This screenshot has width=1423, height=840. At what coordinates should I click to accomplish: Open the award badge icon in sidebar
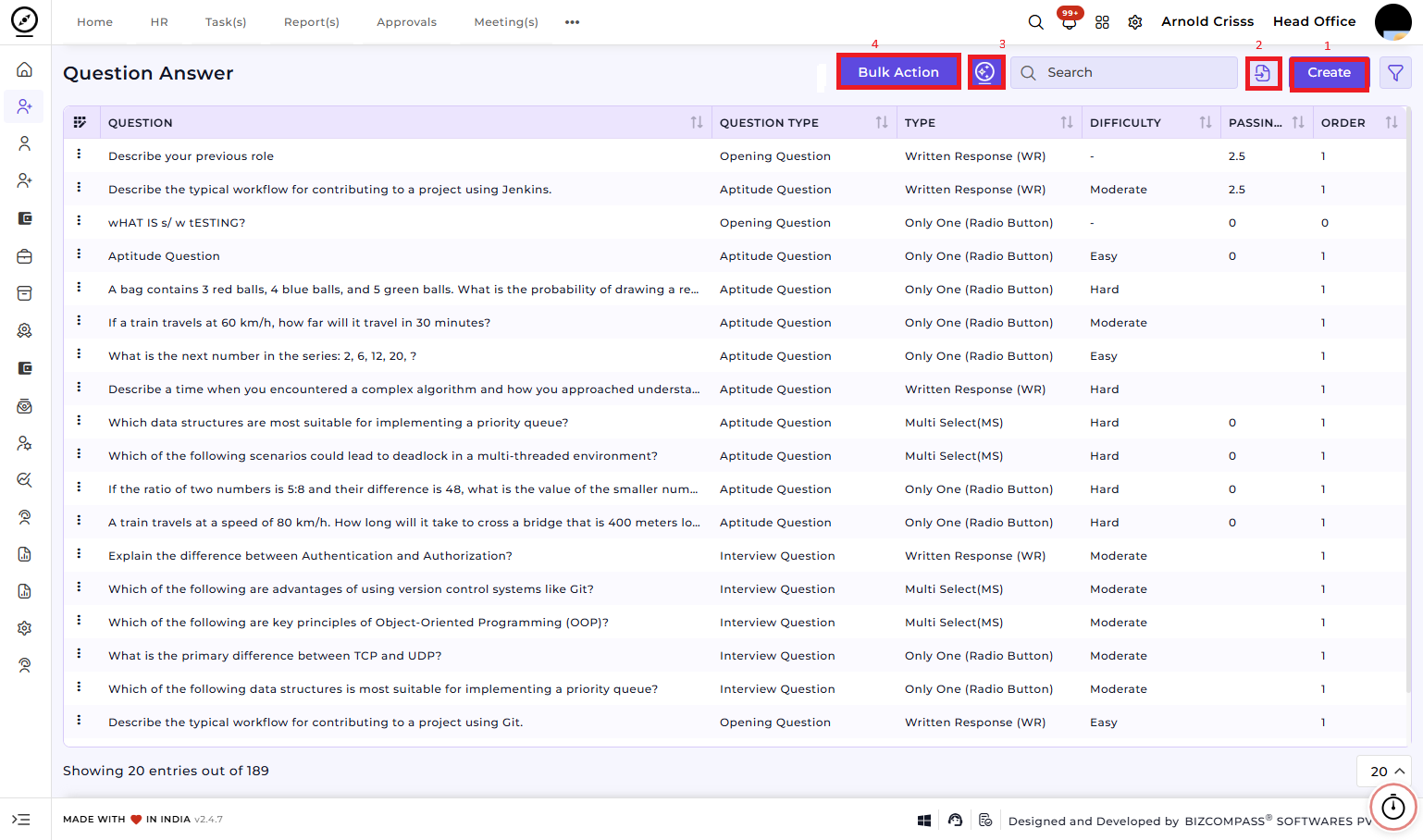click(25, 330)
